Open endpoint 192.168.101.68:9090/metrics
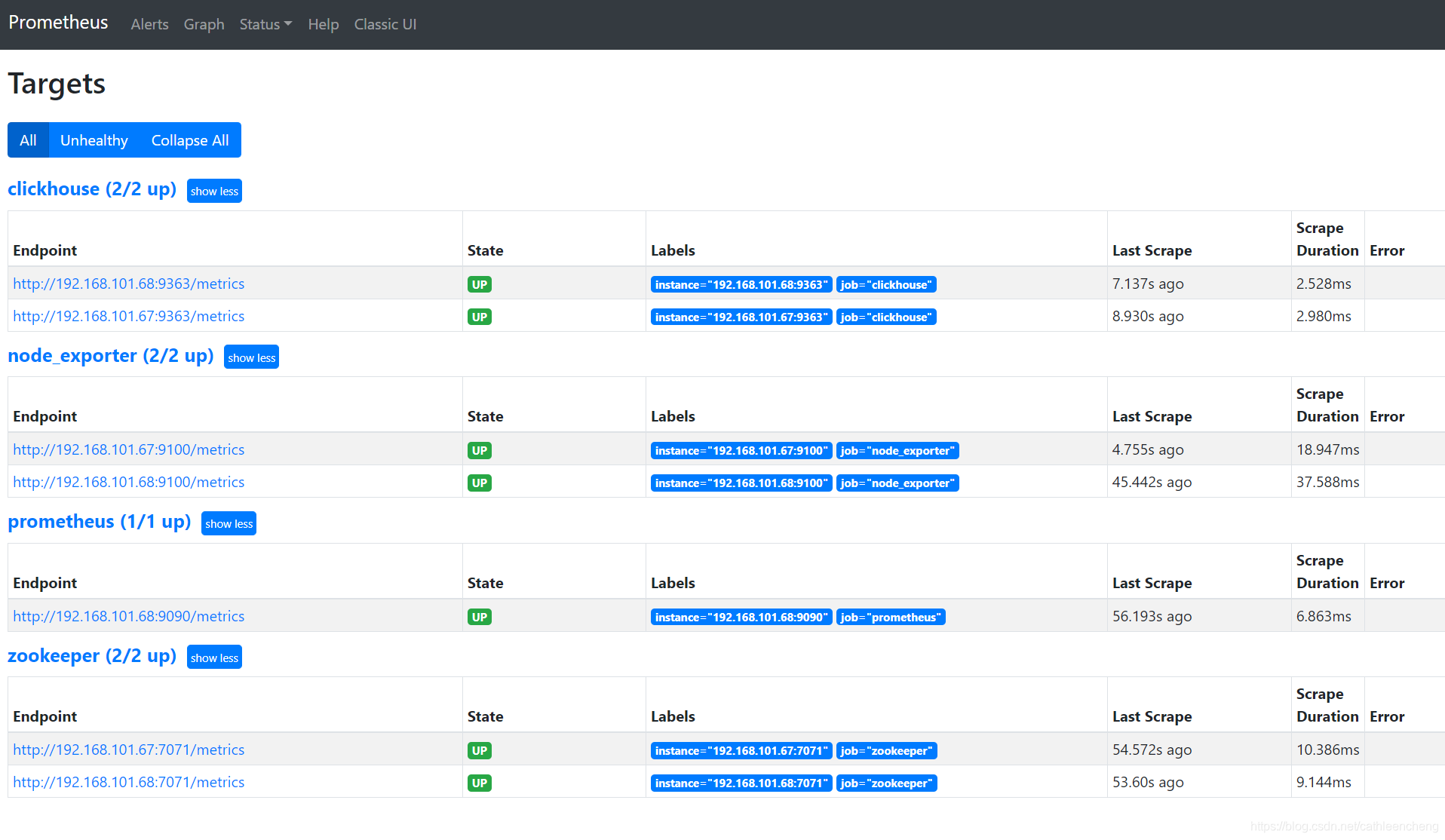 [x=128, y=616]
